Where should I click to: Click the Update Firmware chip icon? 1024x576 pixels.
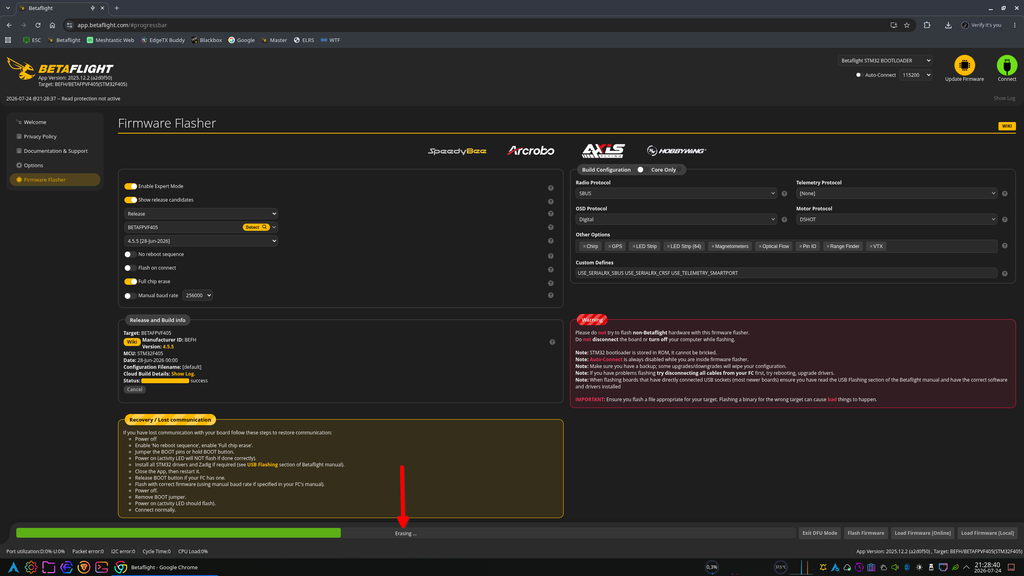(x=964, y=65)
